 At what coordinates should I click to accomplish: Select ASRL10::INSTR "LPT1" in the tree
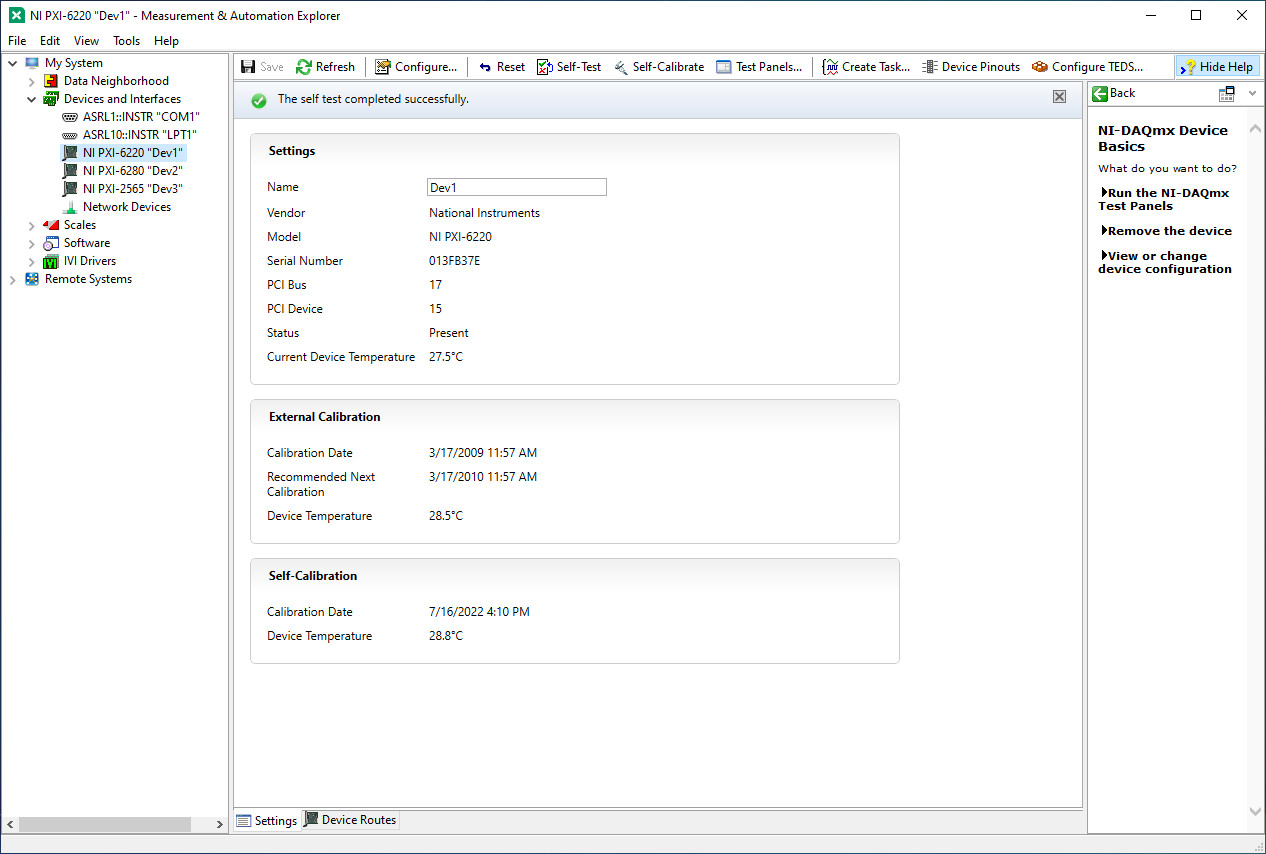pos(139,135)
